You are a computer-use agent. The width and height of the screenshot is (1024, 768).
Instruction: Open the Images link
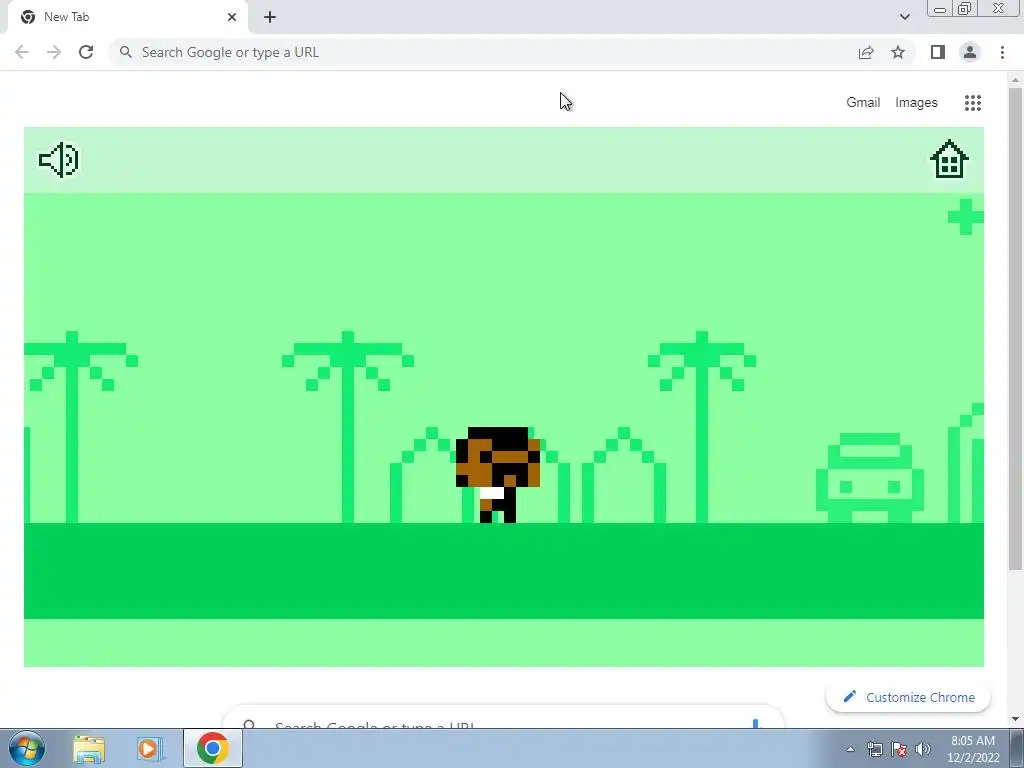pyautogui.click(x=916, y=103)
